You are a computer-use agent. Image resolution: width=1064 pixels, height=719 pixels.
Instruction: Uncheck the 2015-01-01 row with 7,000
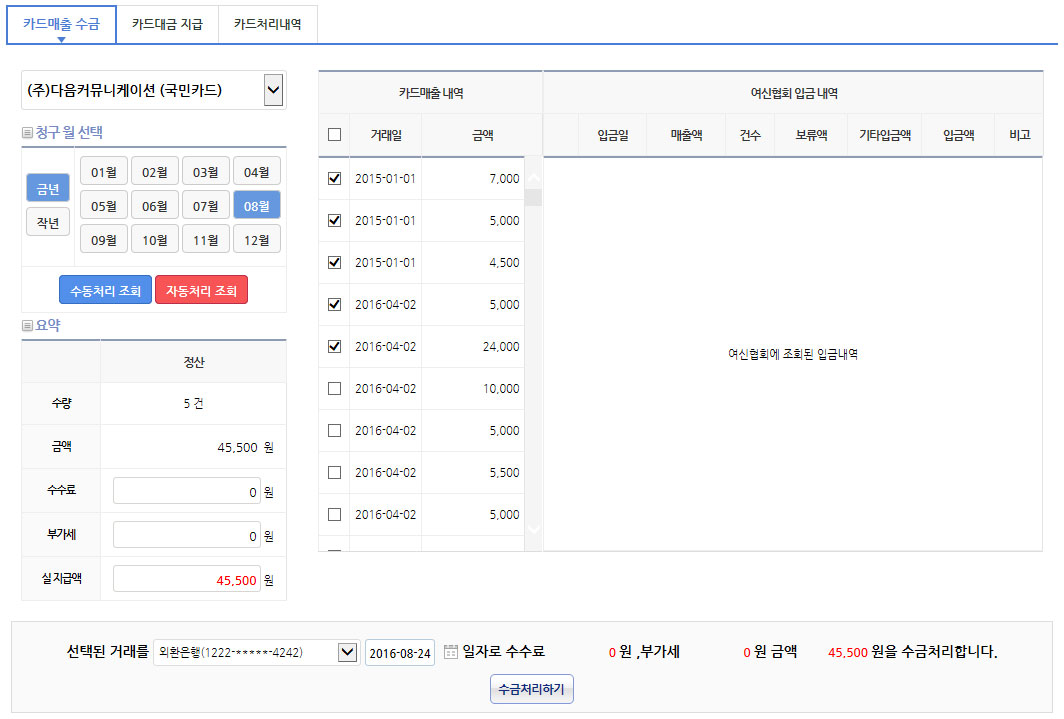pyautogui.click(x=335, y=178)
